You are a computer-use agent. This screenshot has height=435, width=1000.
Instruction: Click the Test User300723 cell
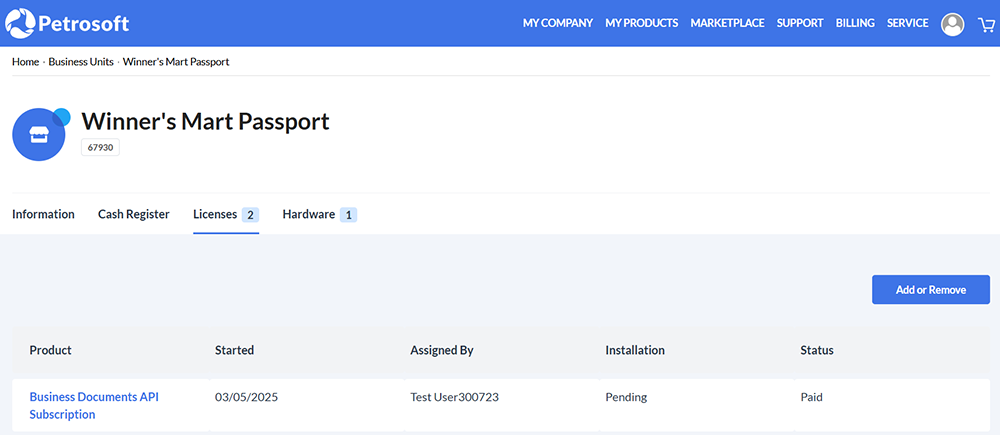455,397
